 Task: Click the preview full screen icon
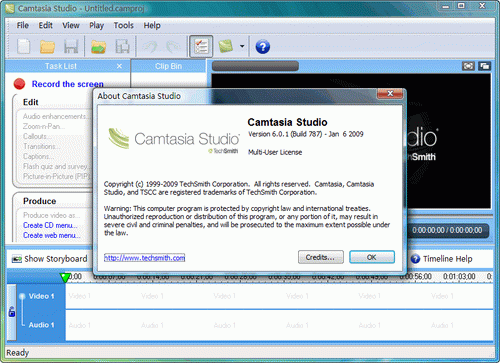pyautogui.click(x=468, y=66)
